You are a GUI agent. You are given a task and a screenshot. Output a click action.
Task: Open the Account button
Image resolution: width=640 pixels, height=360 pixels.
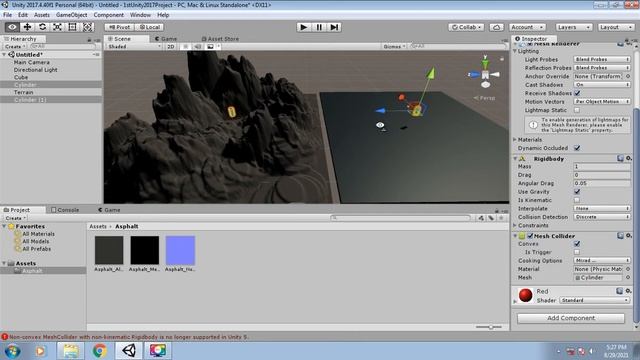[527, 27]
